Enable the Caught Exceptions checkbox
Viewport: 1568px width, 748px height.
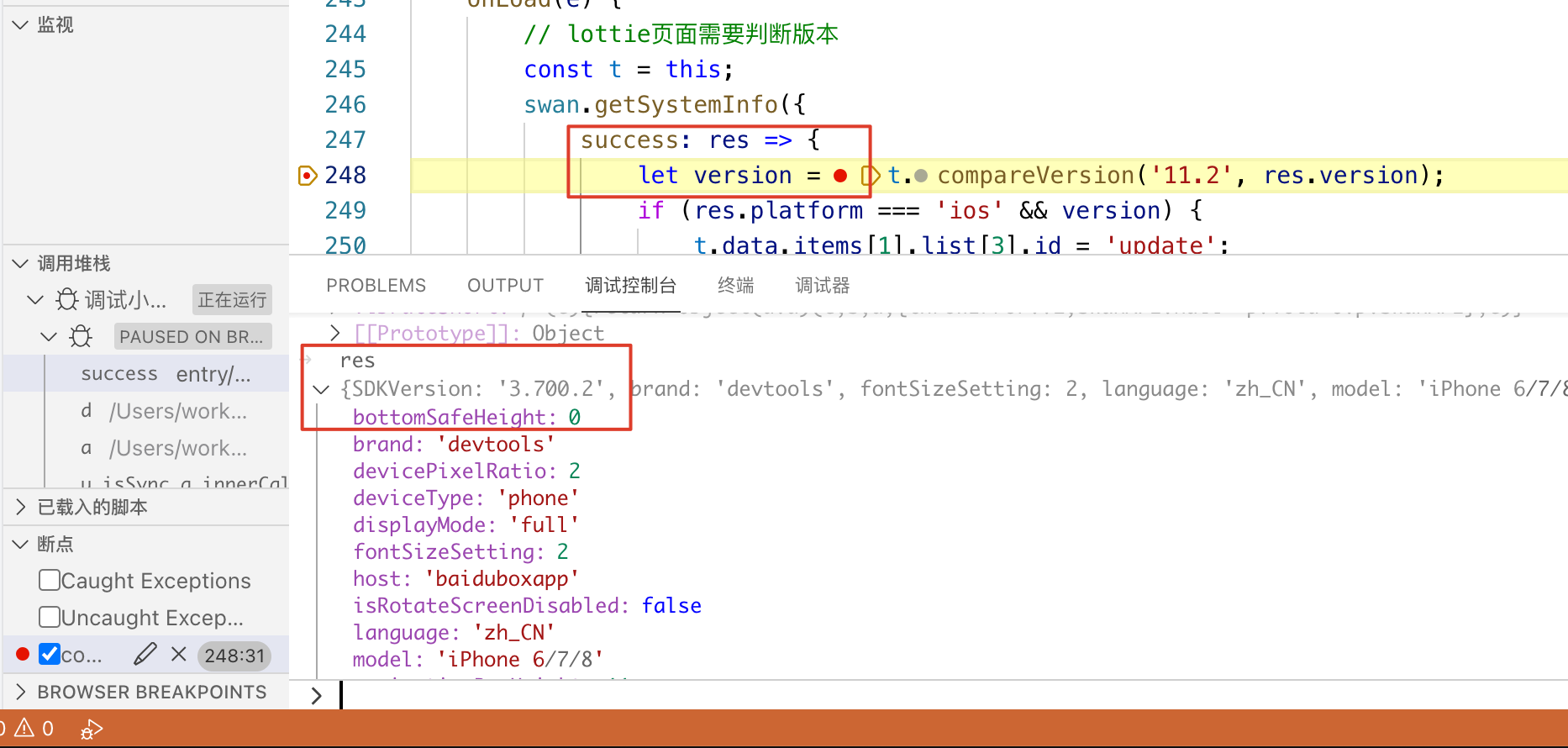point(50,581)
